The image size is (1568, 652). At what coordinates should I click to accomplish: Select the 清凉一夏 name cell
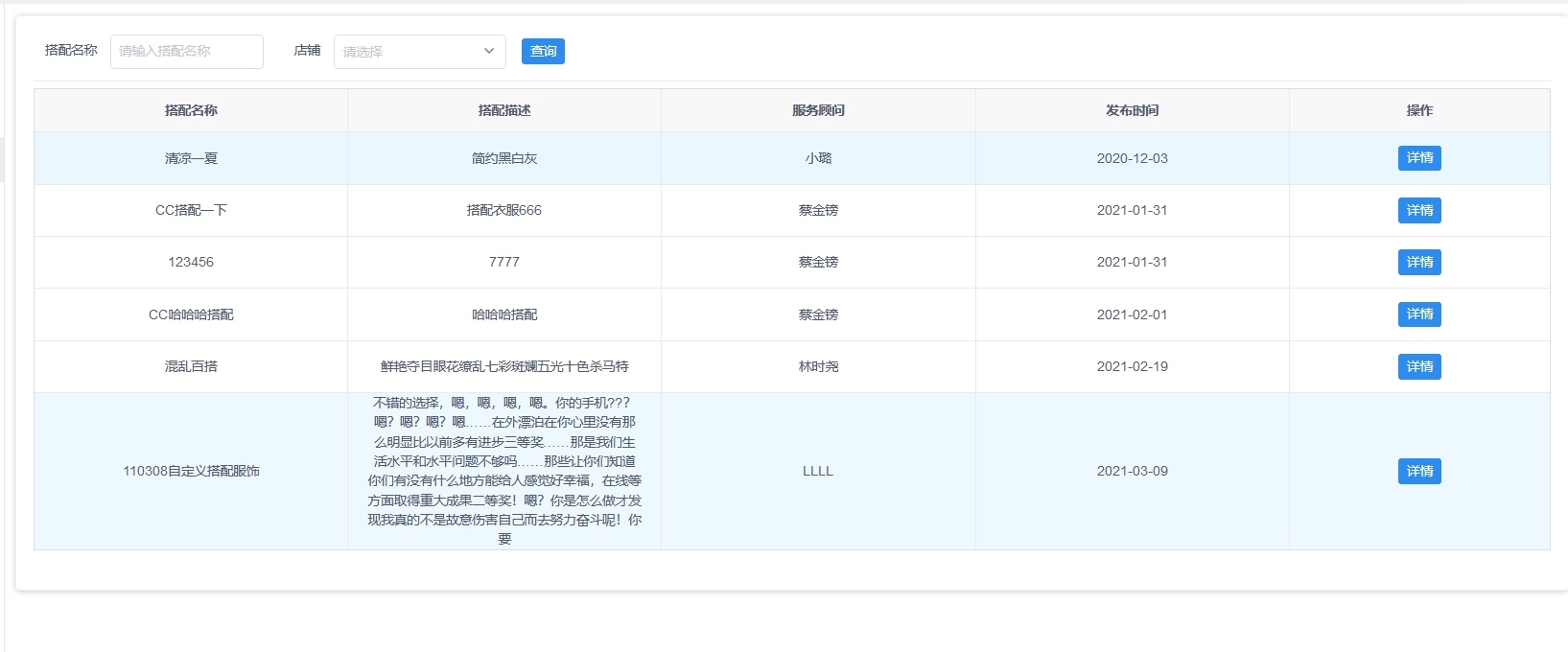(191, 158)
